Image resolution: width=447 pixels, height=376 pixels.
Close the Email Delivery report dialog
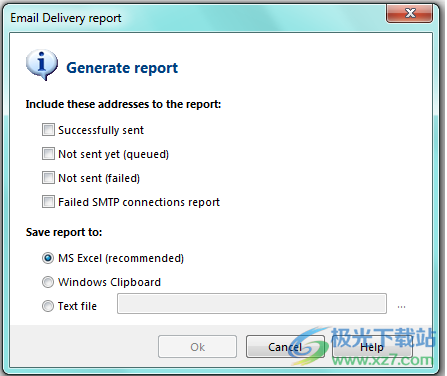410,13
